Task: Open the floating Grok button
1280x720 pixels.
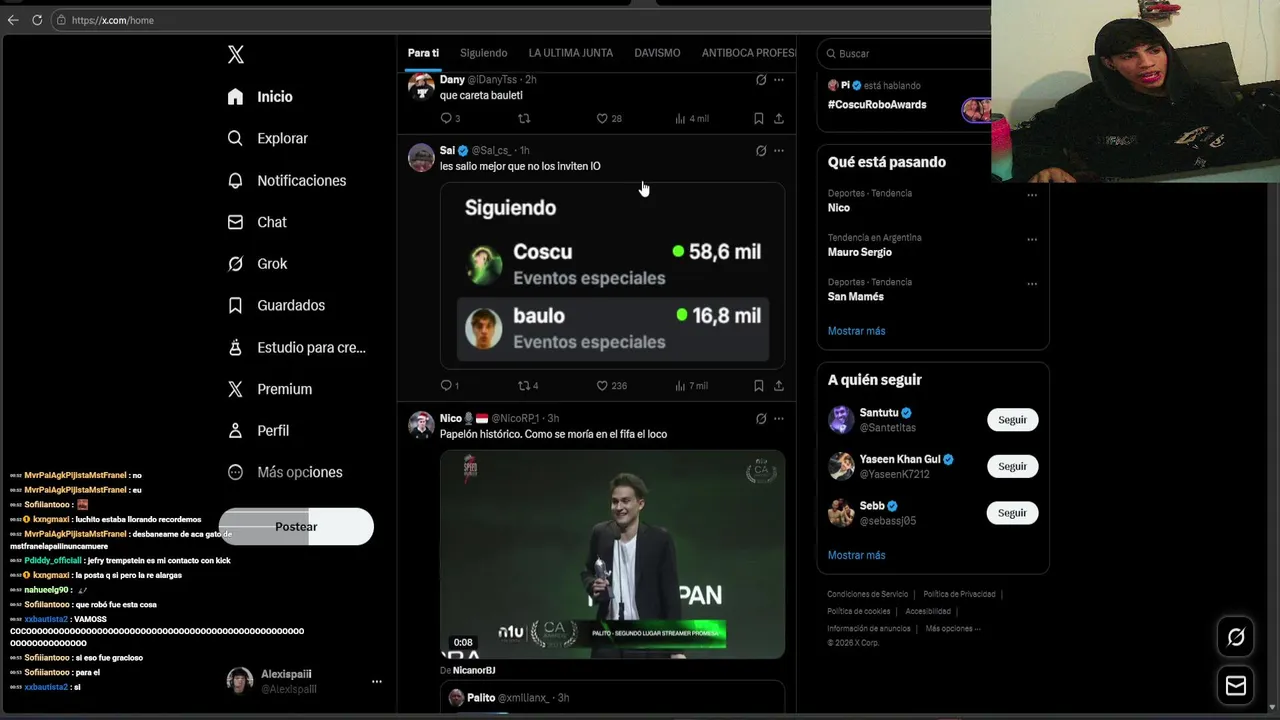Action: tap(1236, 637)
